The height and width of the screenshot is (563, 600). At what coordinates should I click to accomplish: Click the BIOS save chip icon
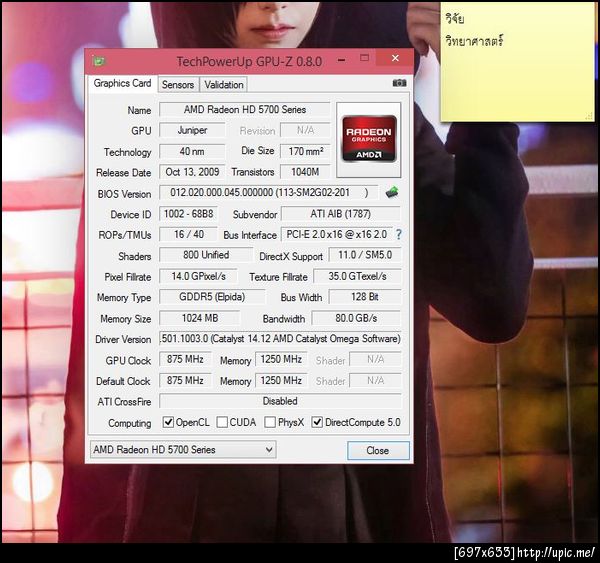click(392, 192)
